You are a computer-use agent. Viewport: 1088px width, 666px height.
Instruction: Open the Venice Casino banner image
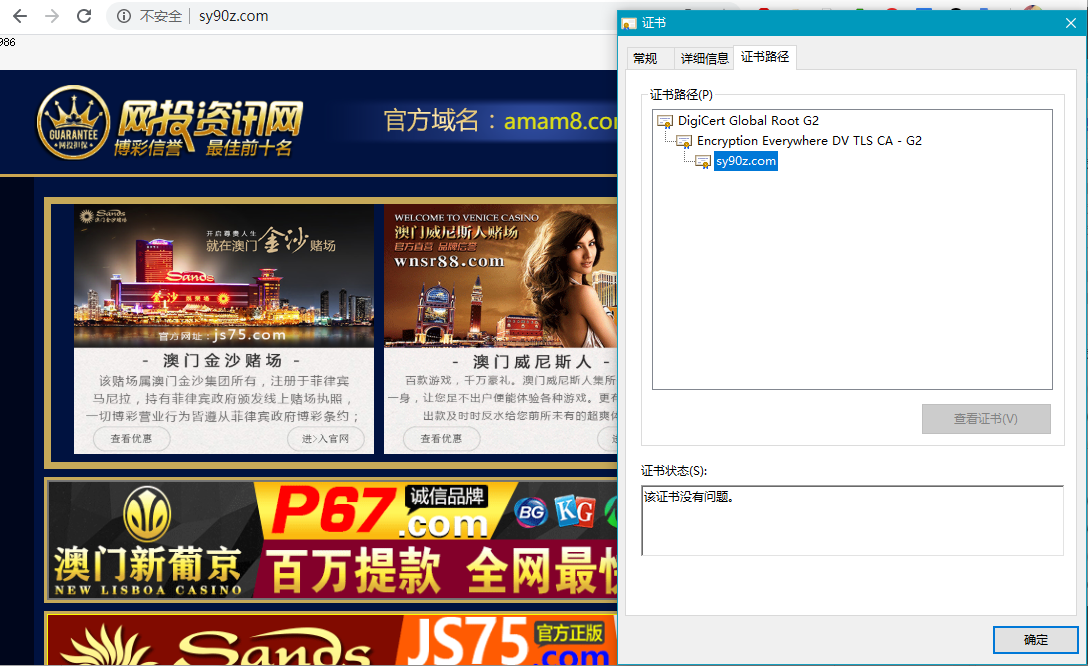pos(500,275)
